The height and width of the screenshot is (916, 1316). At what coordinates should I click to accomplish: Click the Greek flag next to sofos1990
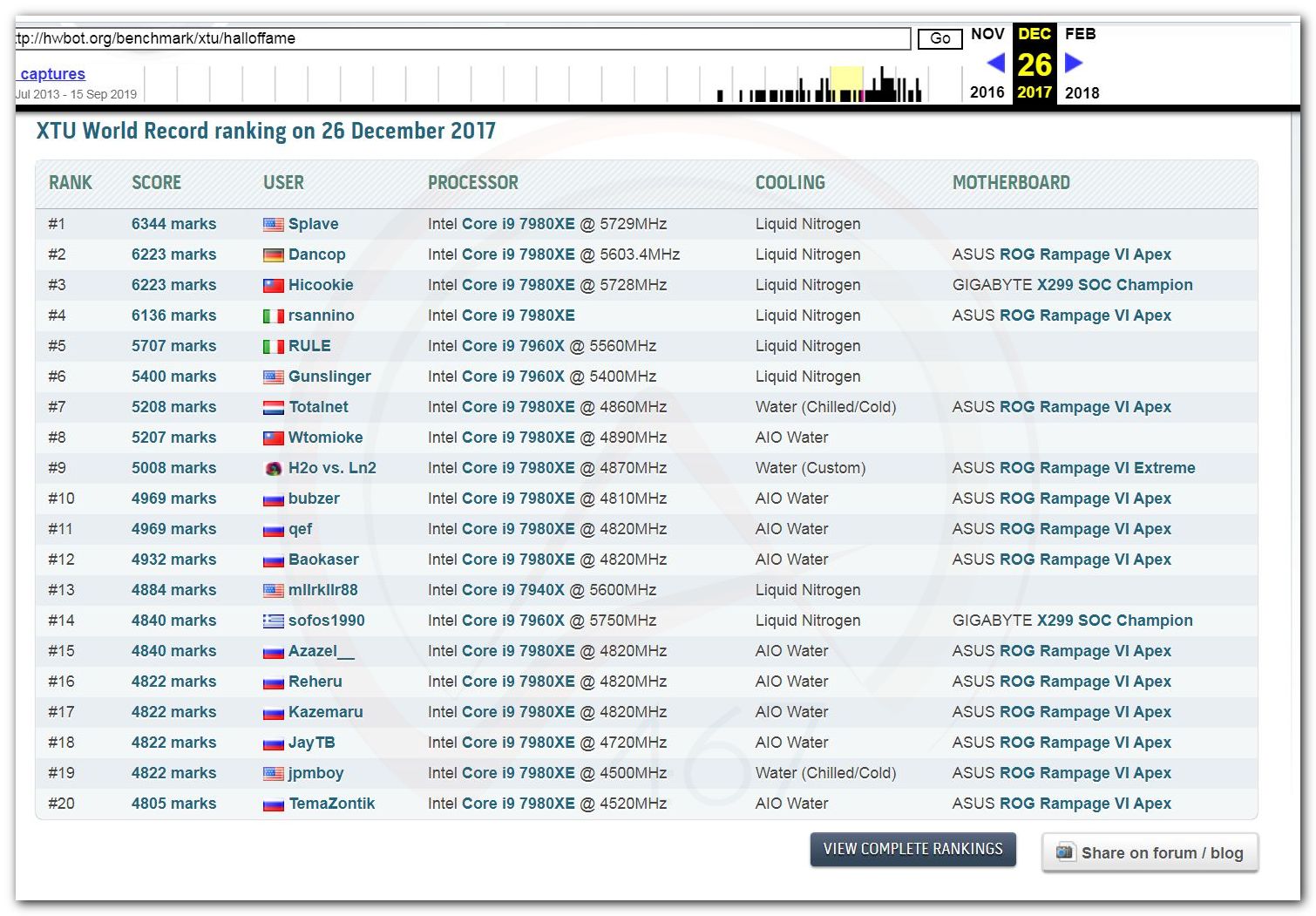[x=274, y=621]
